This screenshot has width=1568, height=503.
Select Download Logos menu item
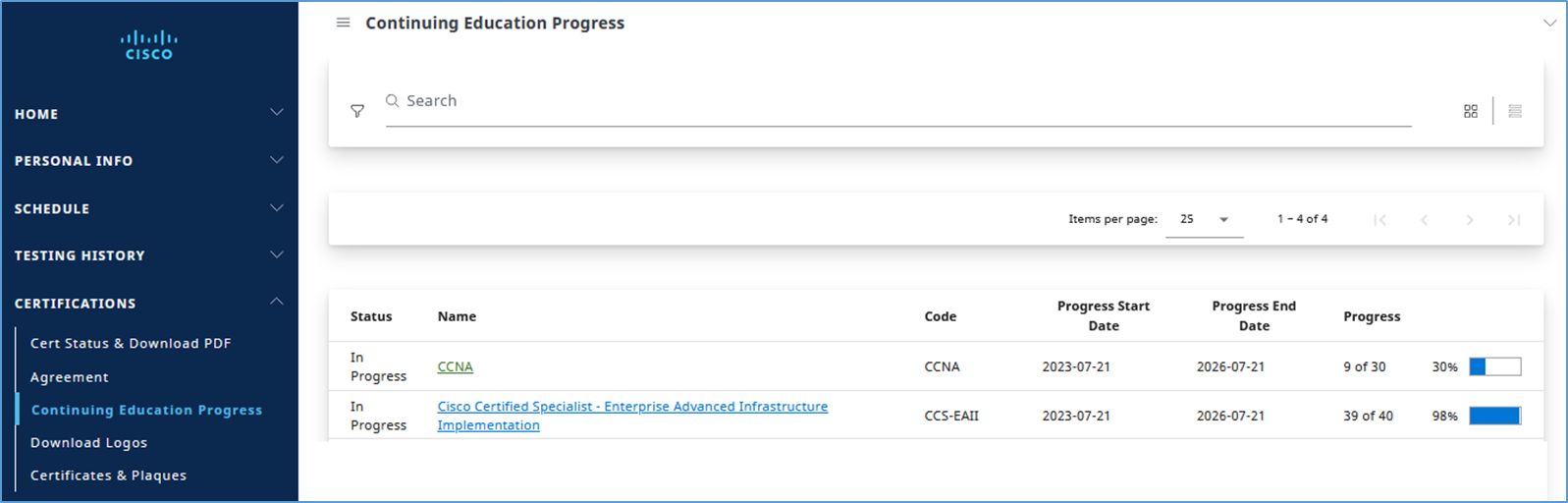point(88,443)
